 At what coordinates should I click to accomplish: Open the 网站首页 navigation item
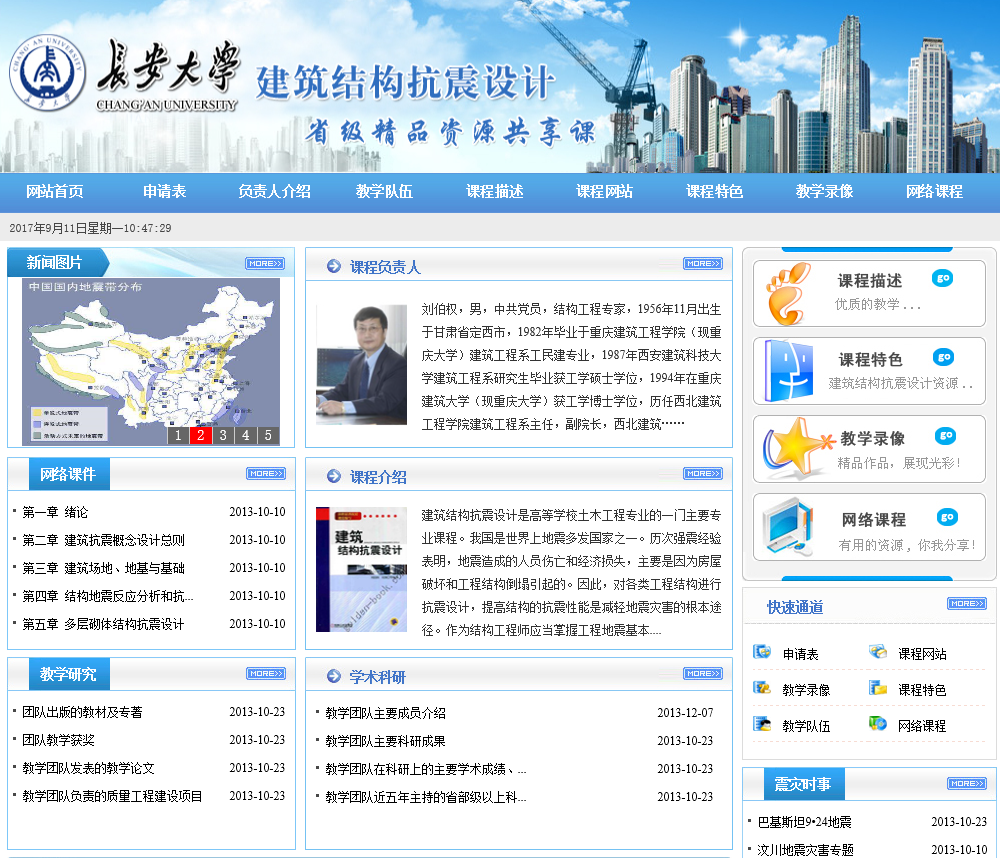[x=55, y=192]
